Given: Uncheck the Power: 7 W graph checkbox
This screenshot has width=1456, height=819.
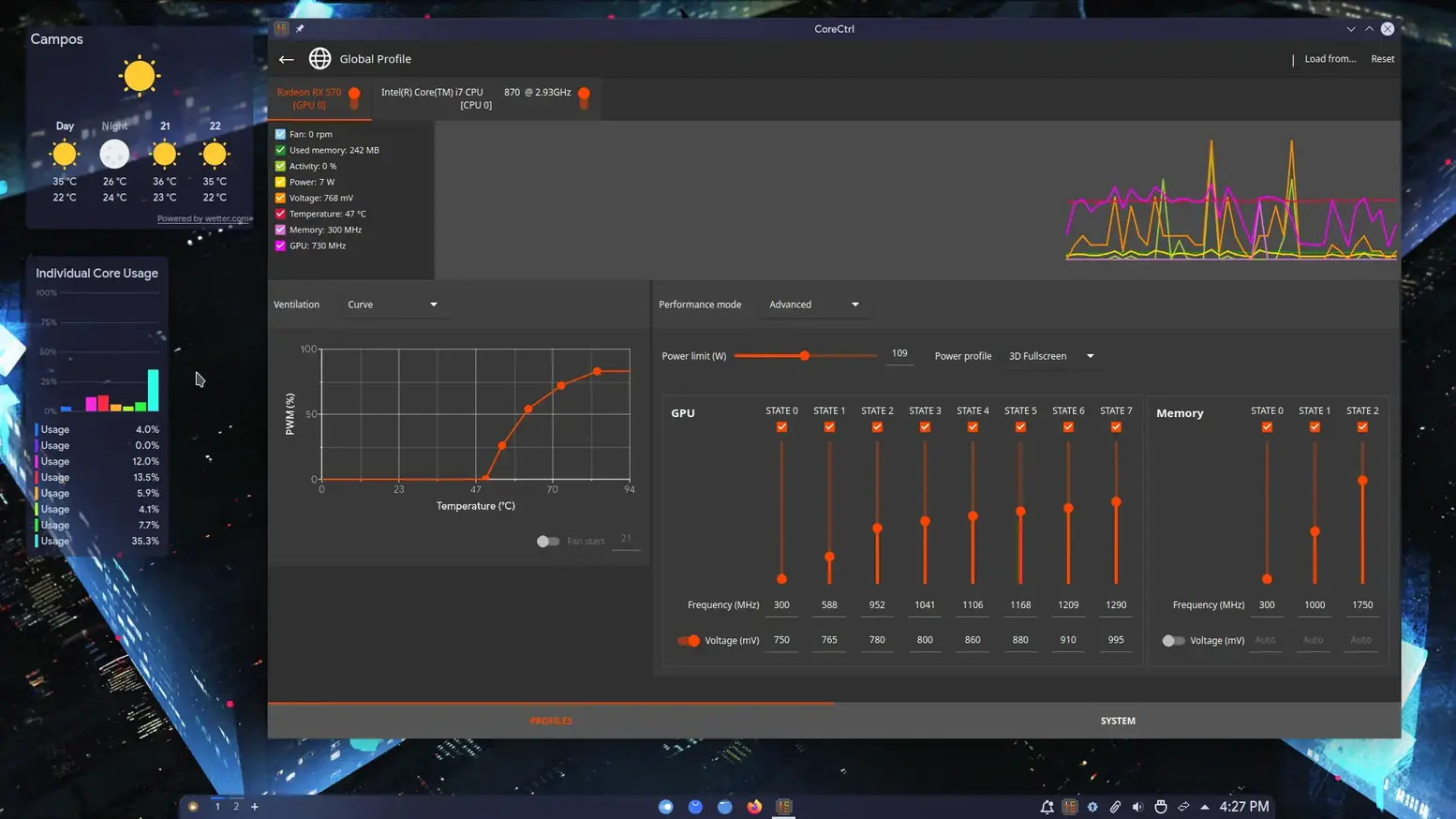Looking at the screenshot, I should 280,182.
